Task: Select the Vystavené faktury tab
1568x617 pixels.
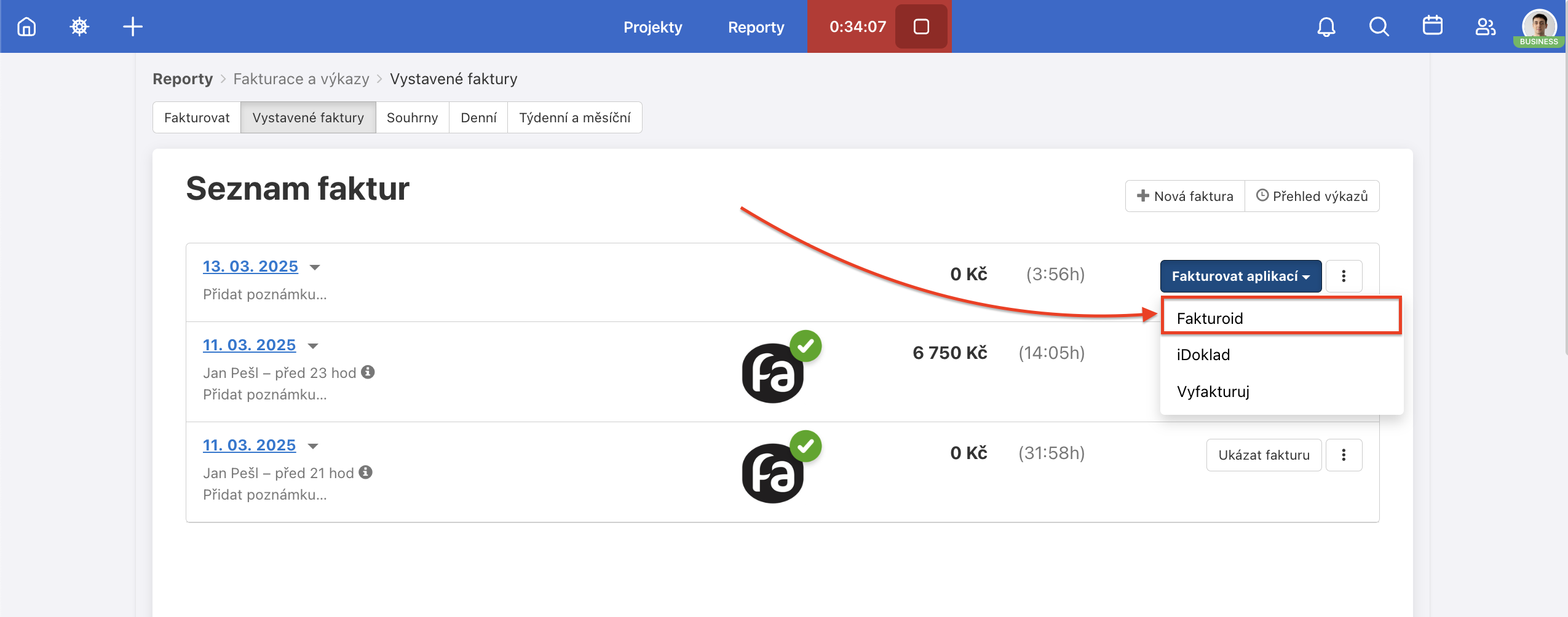Action: click(x=308, y=117)
